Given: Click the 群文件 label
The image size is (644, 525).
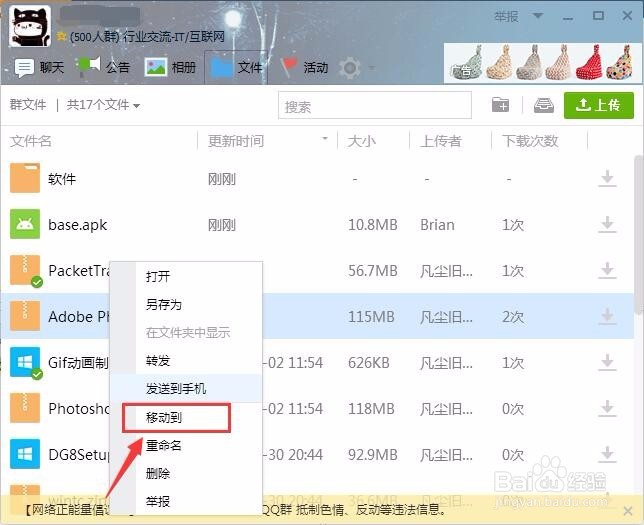Looking at the screenshot, I should point(28,105).
